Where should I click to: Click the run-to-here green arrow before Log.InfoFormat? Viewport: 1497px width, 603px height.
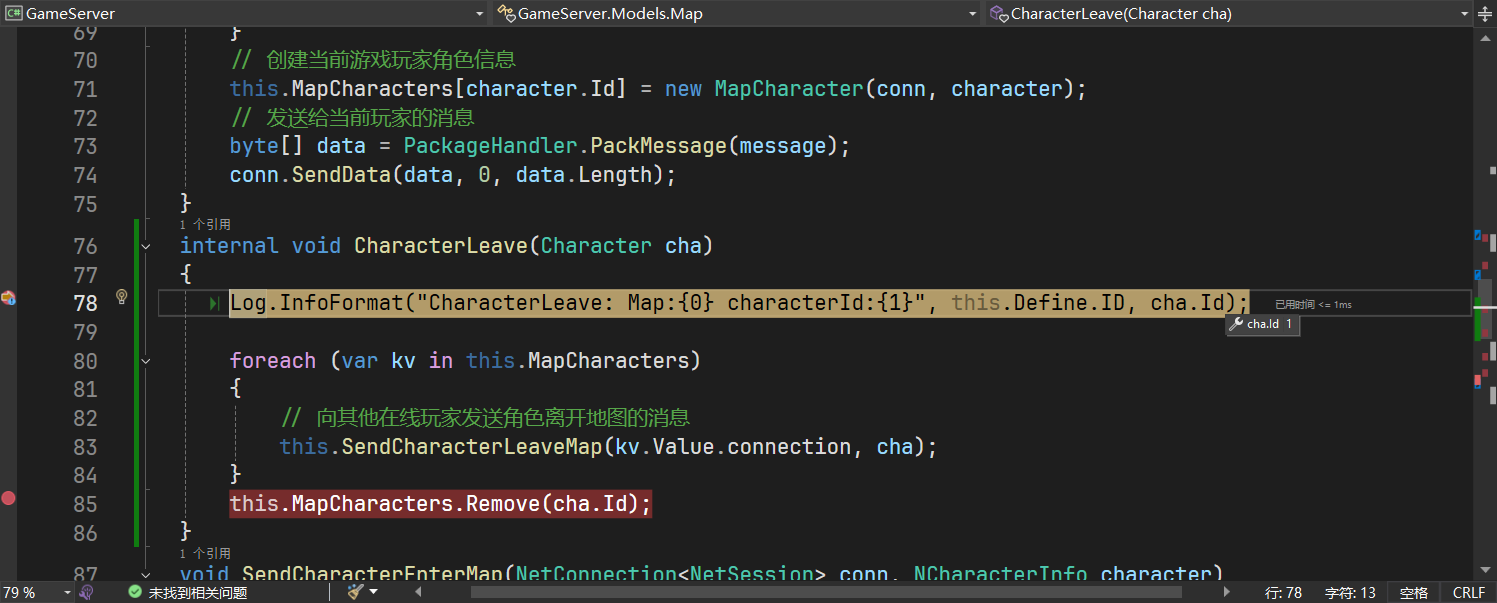(215, 303)
